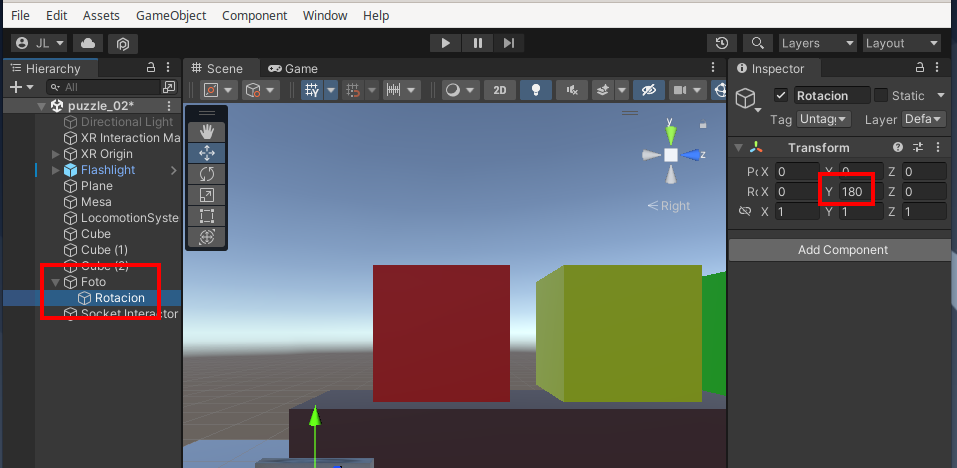Uncheck the Rotacion active checkbox
The image size is (957, 468).
point(780,95)
